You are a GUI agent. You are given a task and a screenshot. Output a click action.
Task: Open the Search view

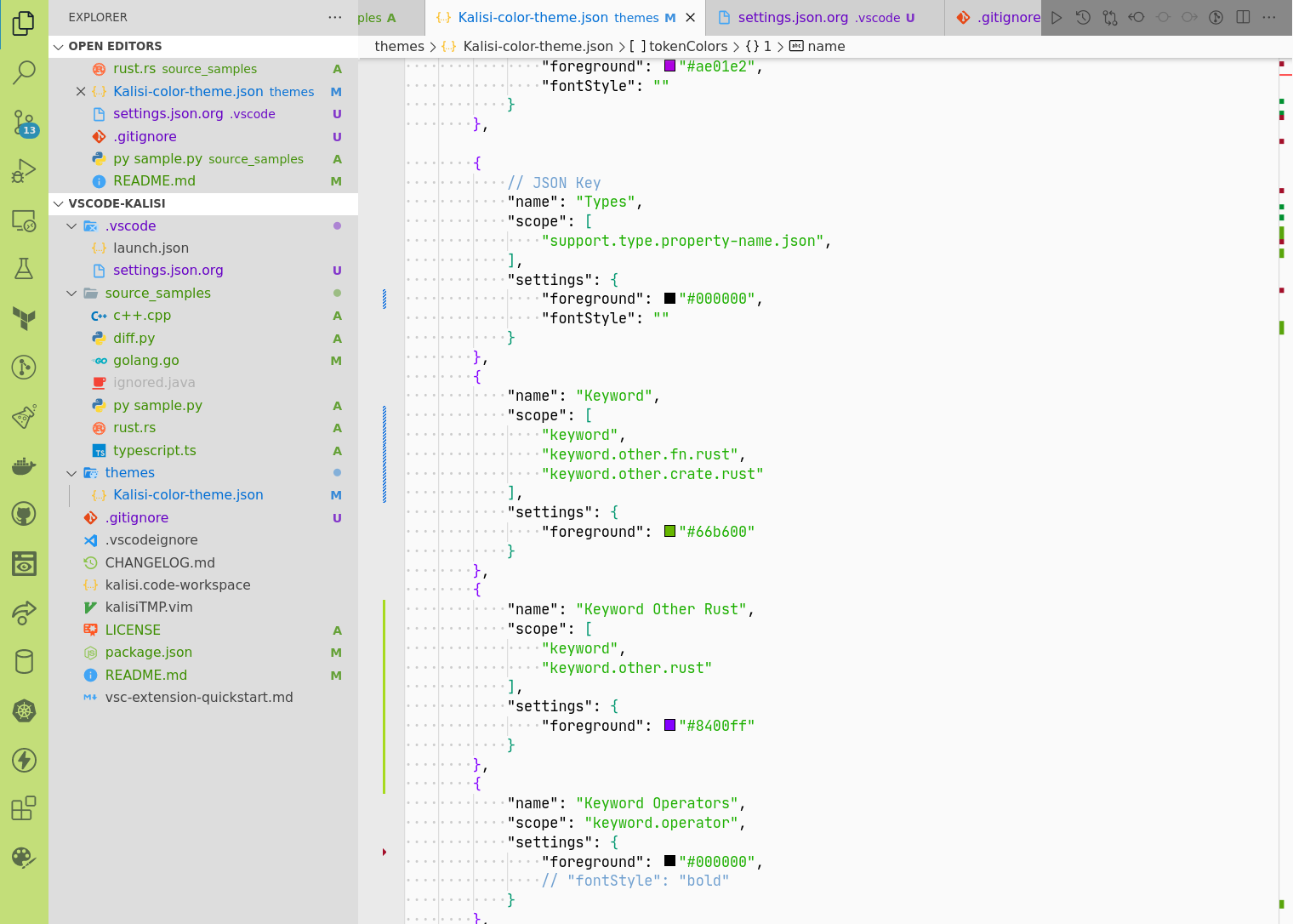pos(24,72)
